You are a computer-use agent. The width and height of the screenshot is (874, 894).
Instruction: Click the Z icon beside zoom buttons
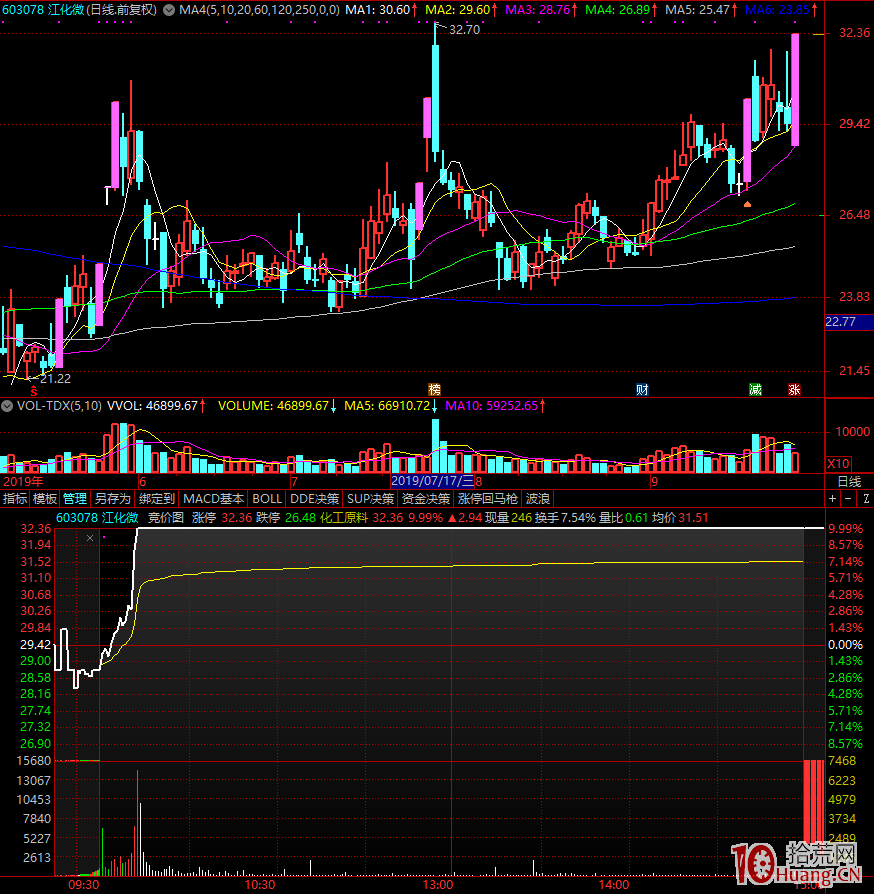865,499
